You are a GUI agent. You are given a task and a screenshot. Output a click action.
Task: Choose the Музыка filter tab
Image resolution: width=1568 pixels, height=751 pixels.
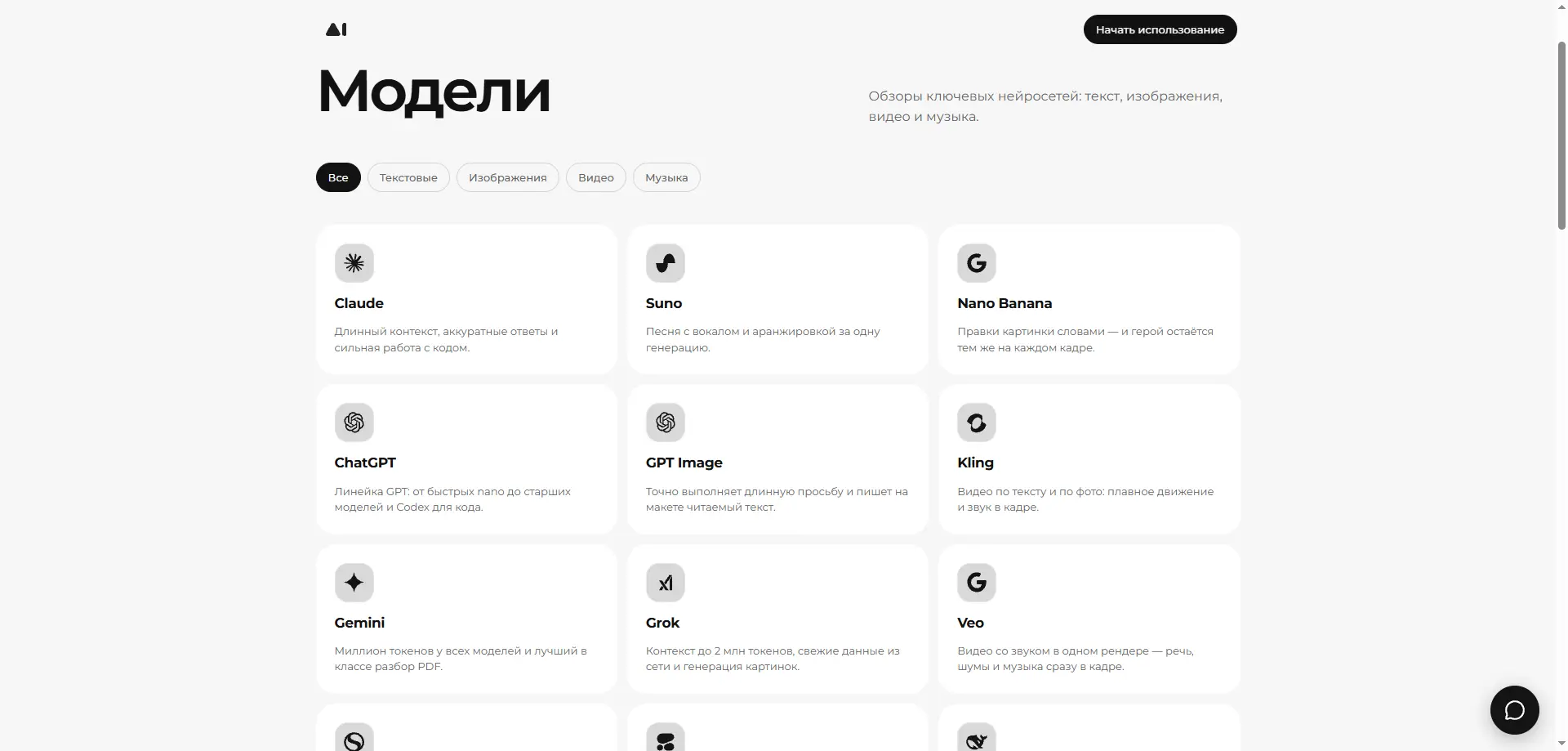666,177
